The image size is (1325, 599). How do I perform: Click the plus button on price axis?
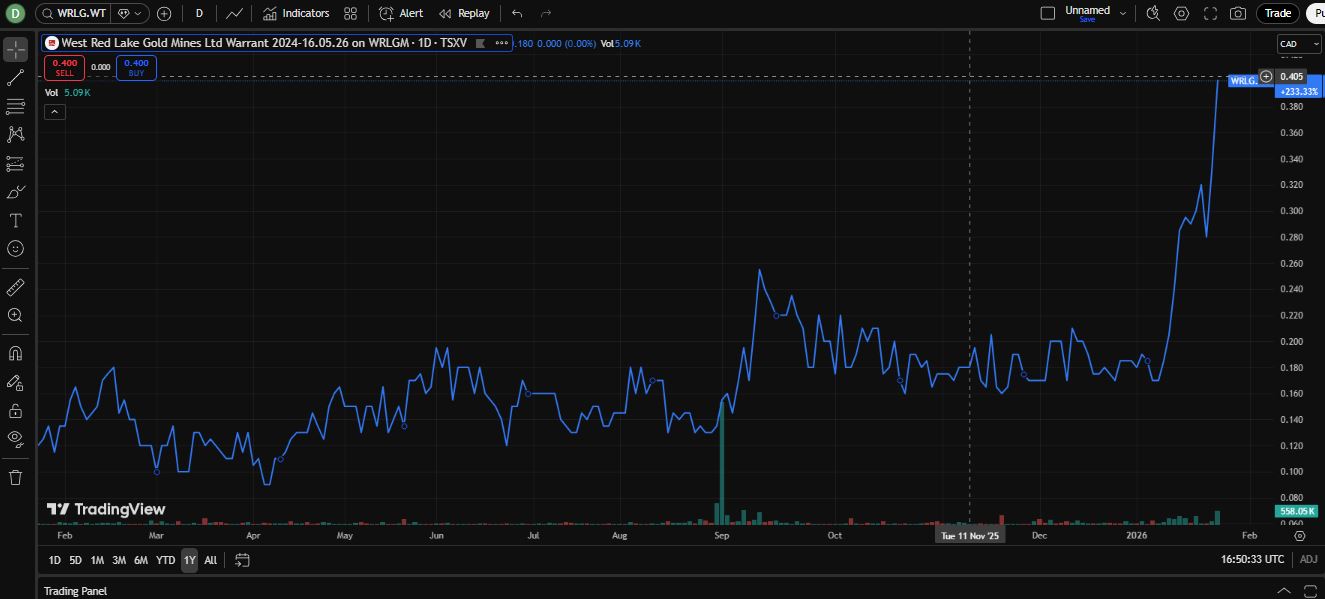[x=1266, y=76]
